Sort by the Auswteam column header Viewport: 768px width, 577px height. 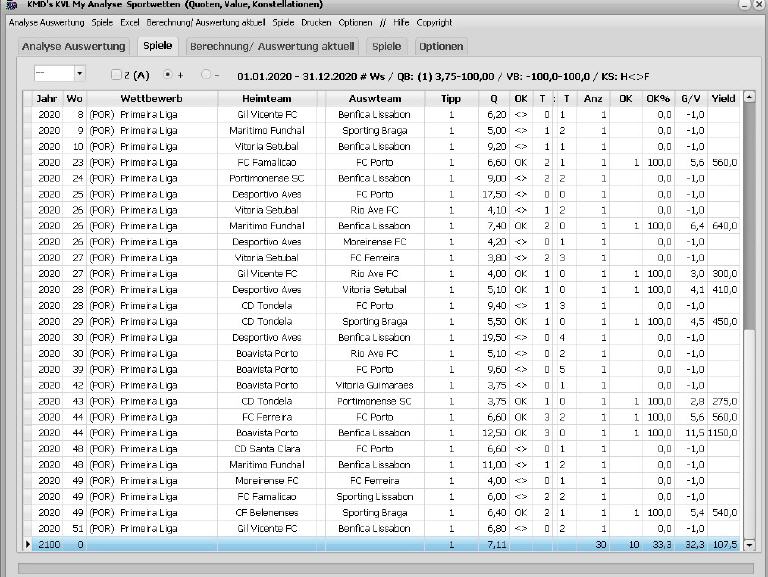(375, 98)
